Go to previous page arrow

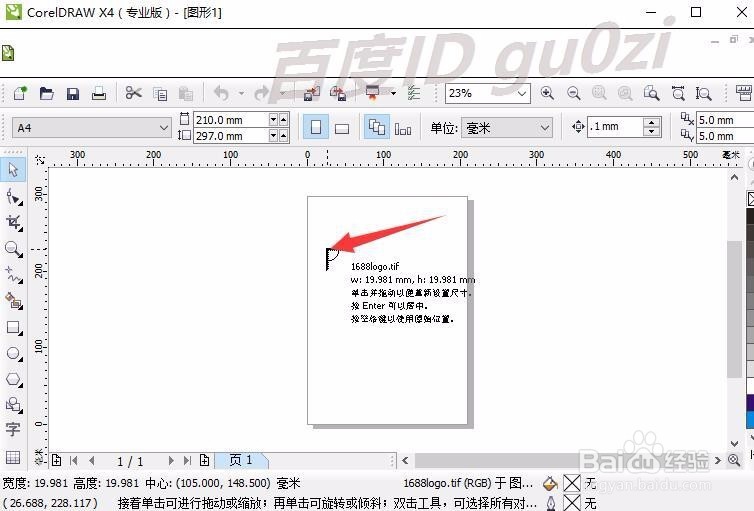[x=91, y=461]
